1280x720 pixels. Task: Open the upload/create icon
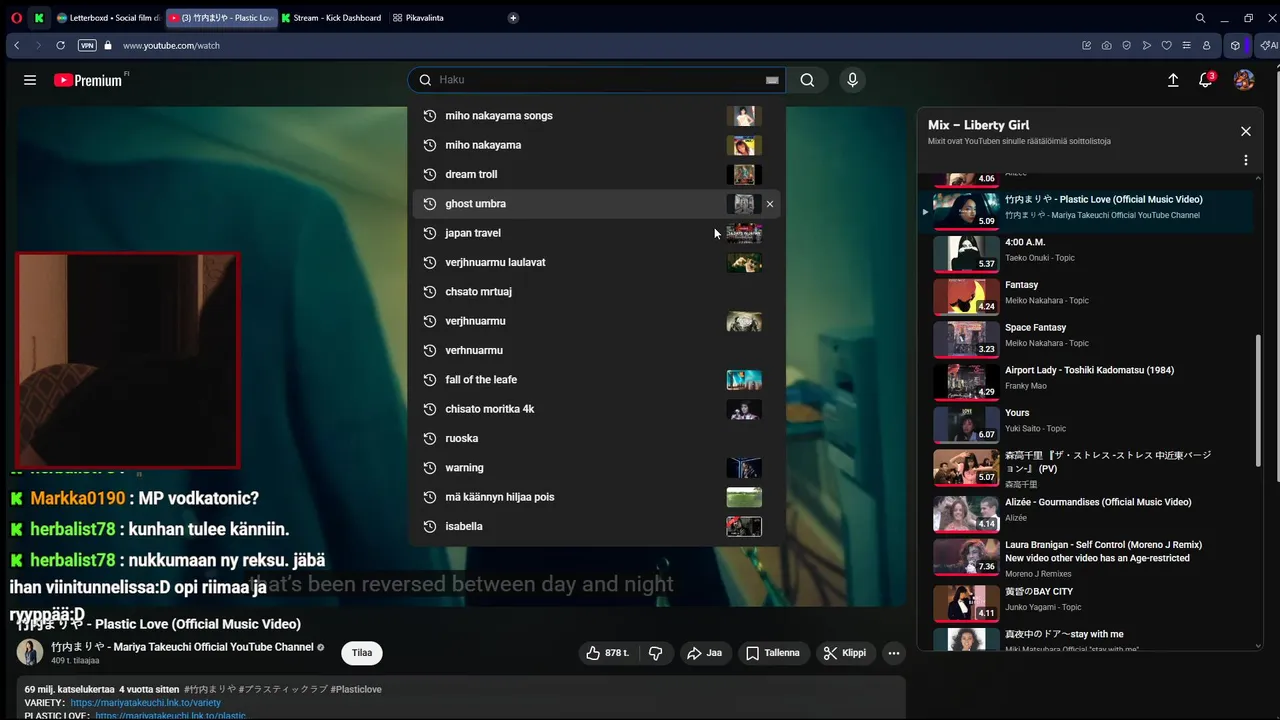click(1173, 80)
